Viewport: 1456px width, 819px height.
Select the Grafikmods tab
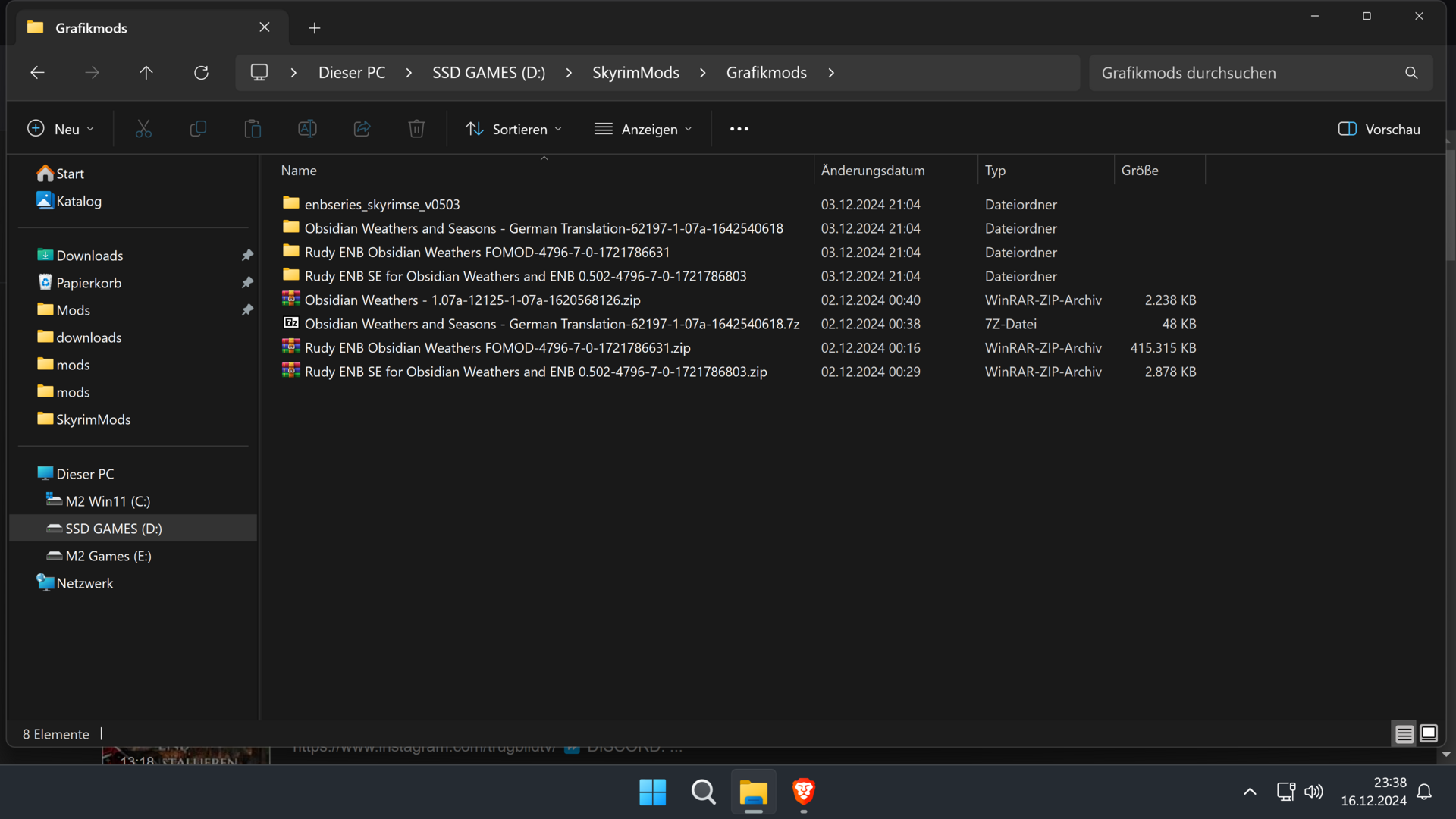coord(152,28)
